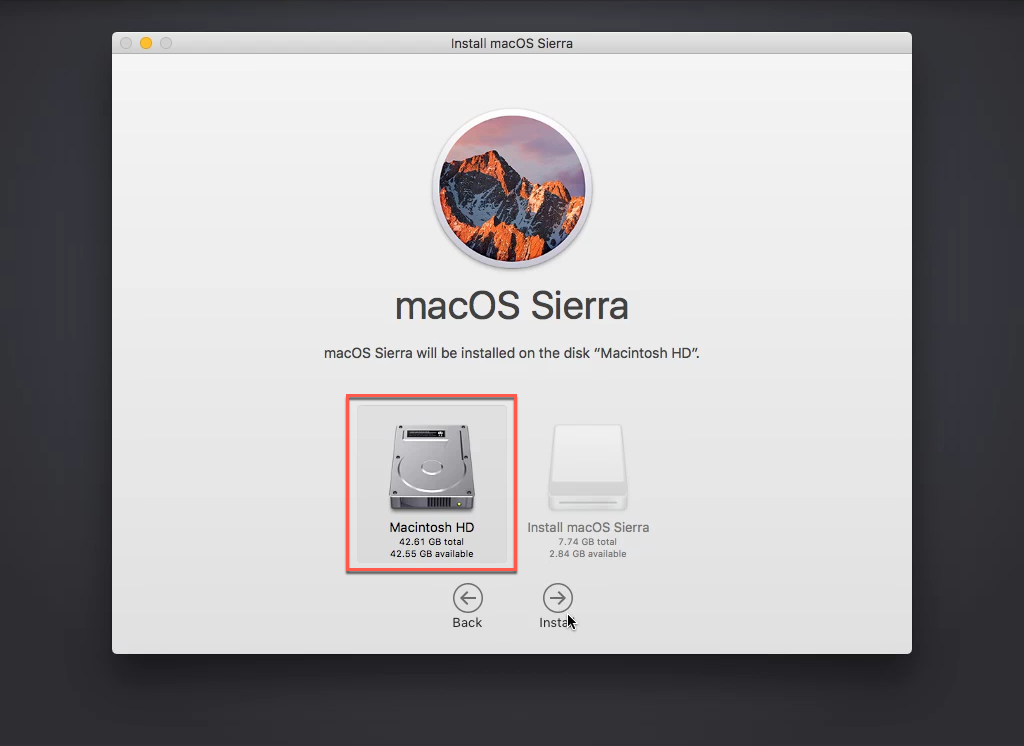Click the Macintosh HD name label
Screen dimensions: 1024x746
[x=432, y=527]
